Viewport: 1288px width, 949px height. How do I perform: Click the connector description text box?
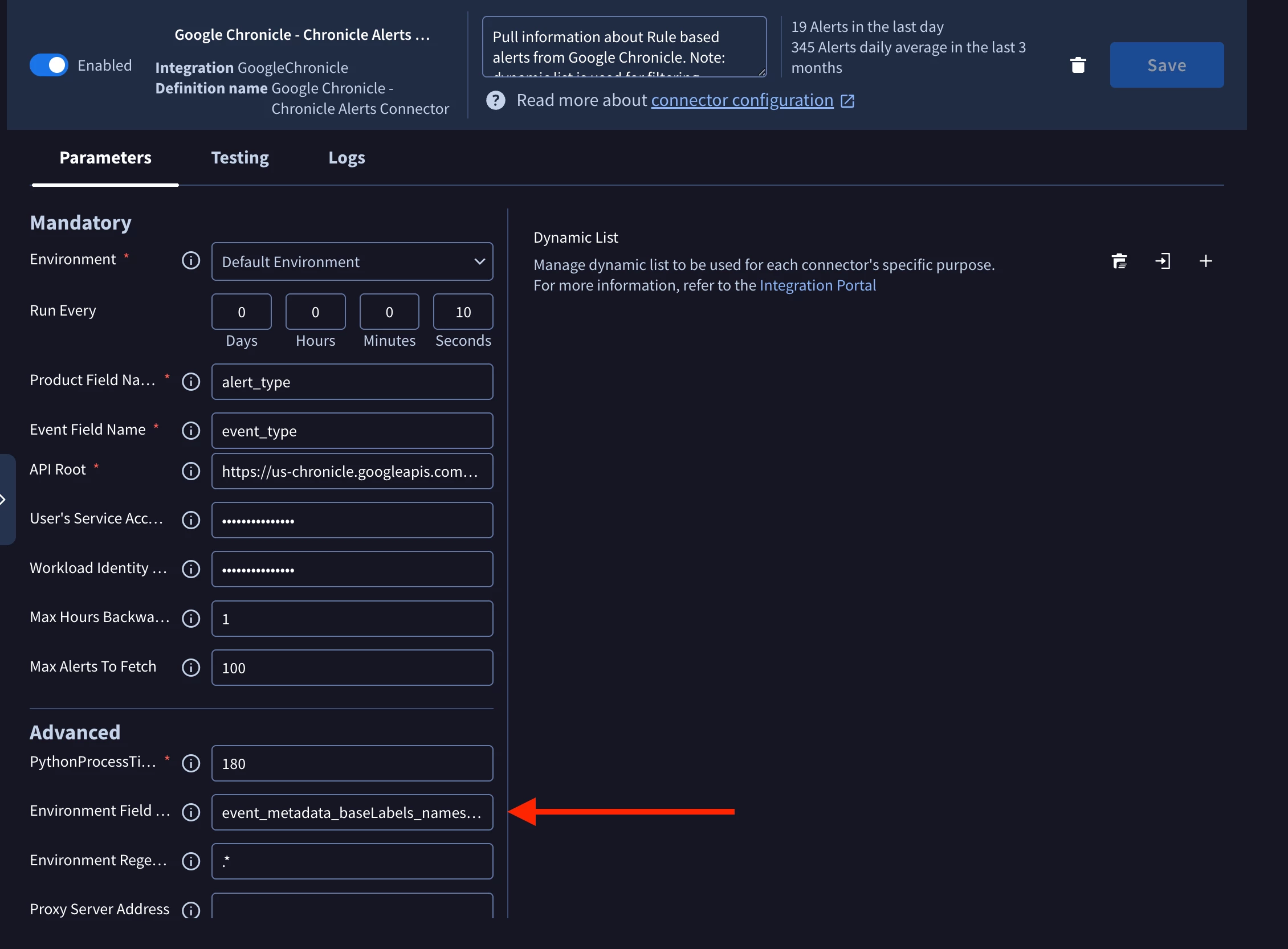click(x=624, y=47)
